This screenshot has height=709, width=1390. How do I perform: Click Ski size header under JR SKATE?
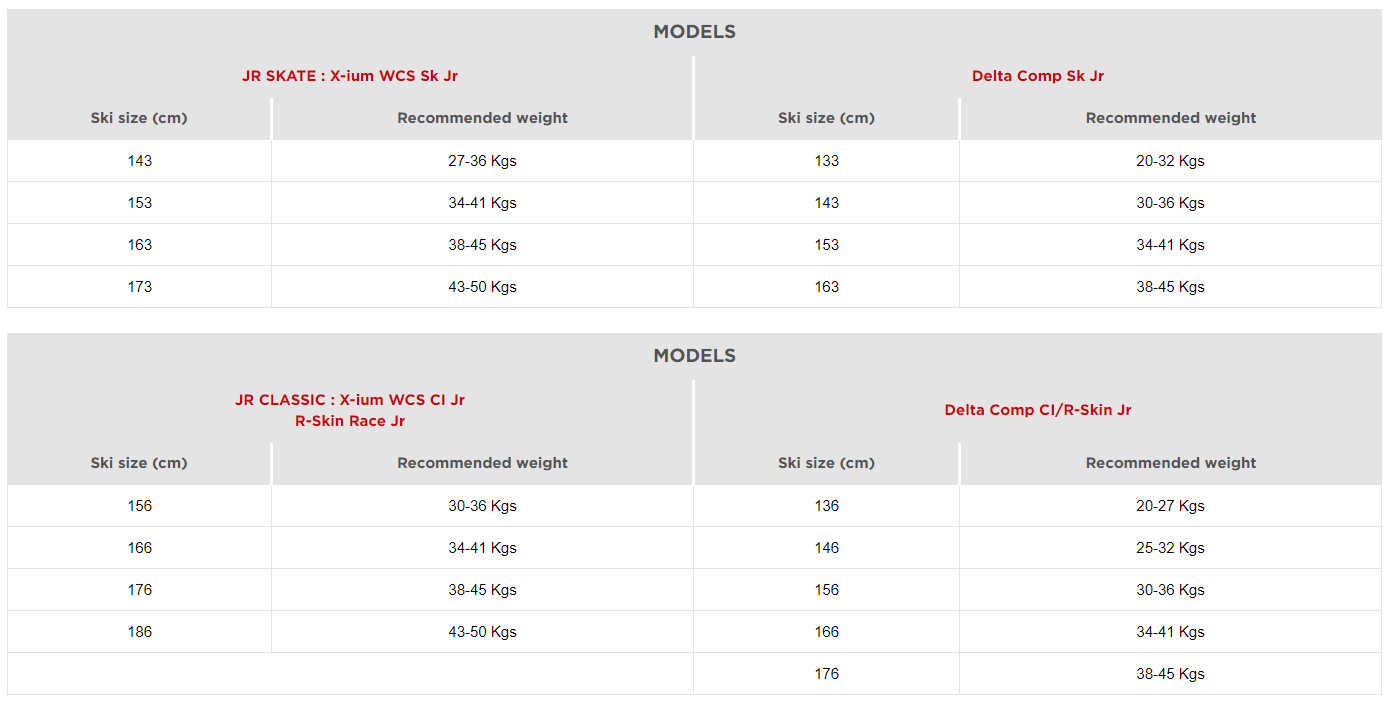click(139, 118)
